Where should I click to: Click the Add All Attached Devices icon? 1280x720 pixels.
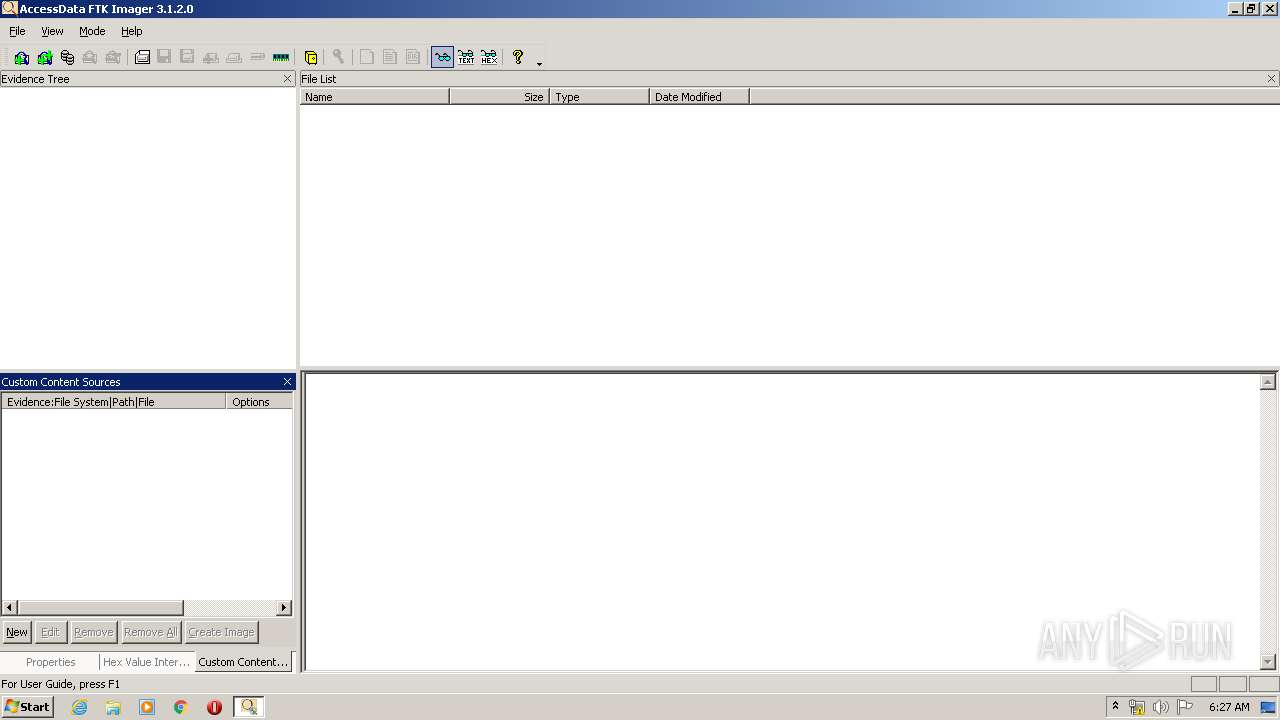point(44,57)
